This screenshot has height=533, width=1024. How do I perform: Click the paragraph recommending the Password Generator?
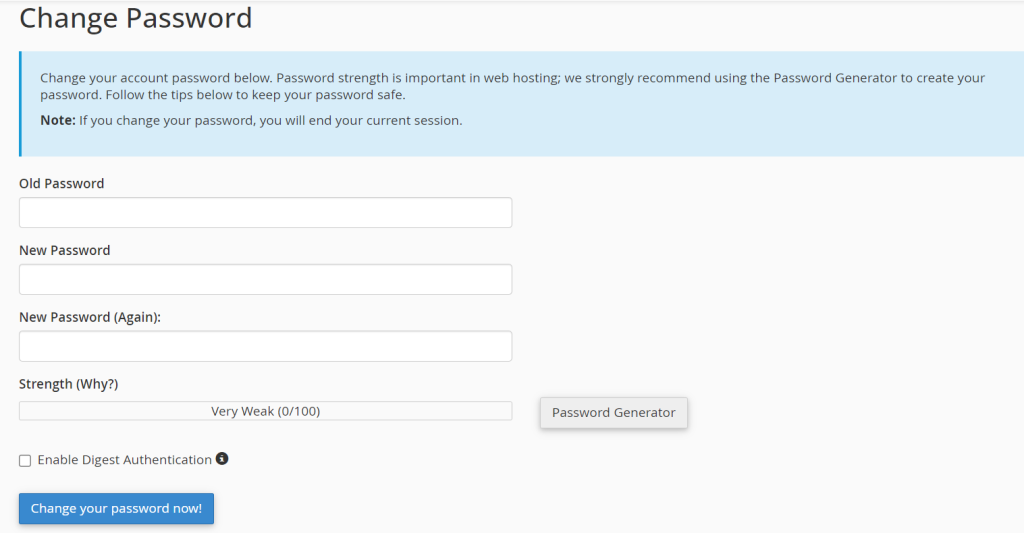(x=513, y=86)
